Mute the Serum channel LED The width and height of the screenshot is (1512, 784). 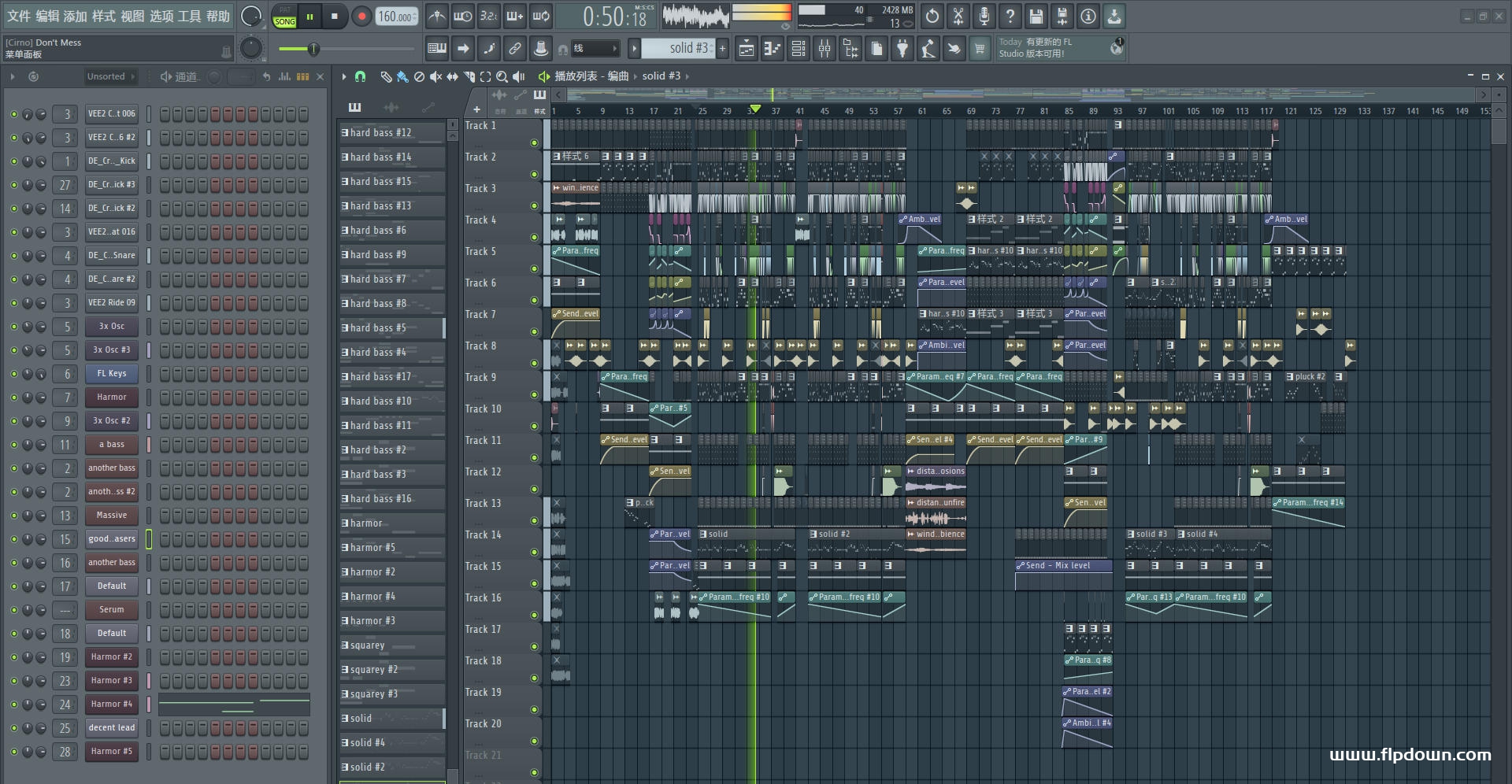click(13, 610)
